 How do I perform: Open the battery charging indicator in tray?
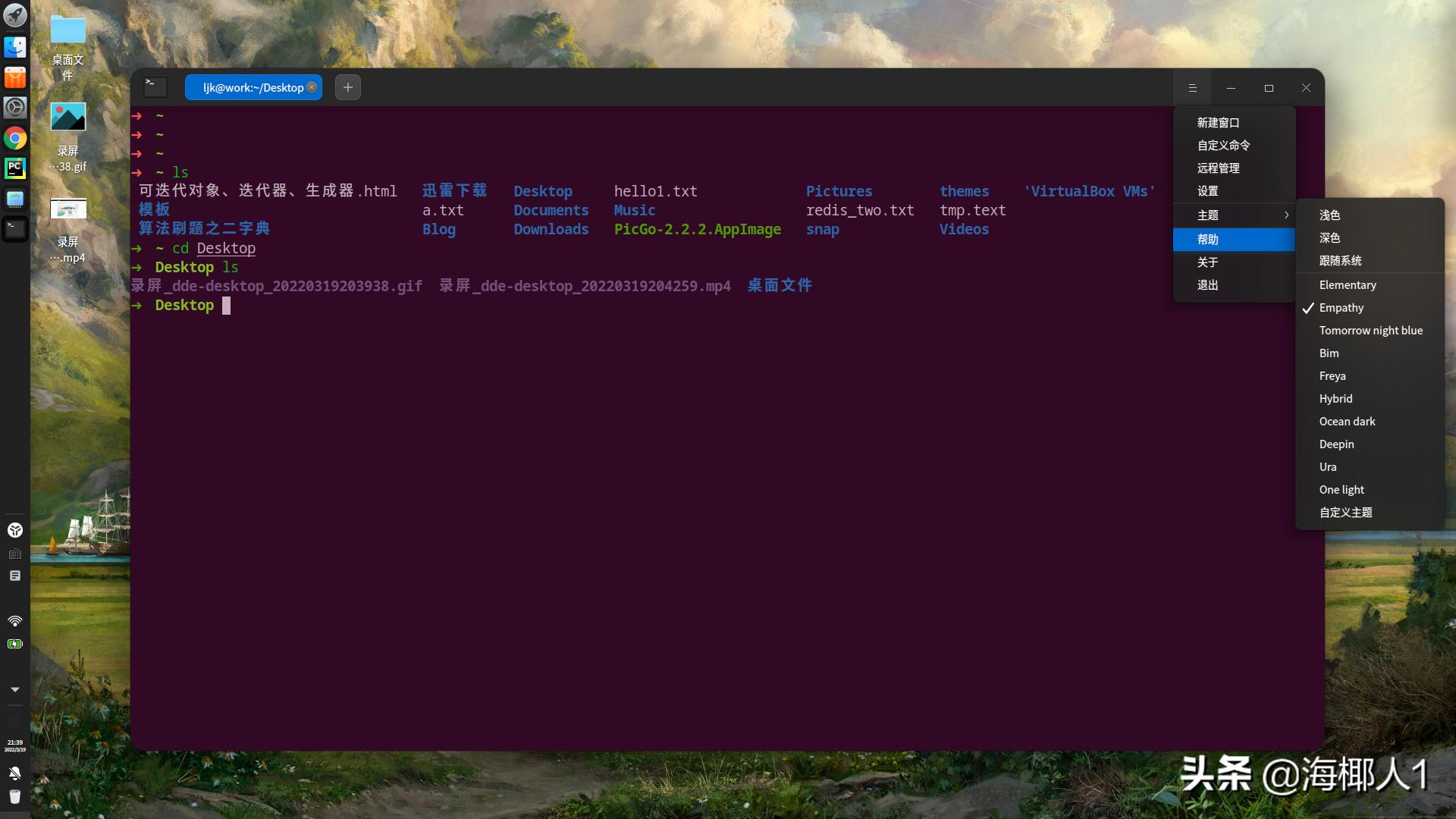tap(15, 644)
